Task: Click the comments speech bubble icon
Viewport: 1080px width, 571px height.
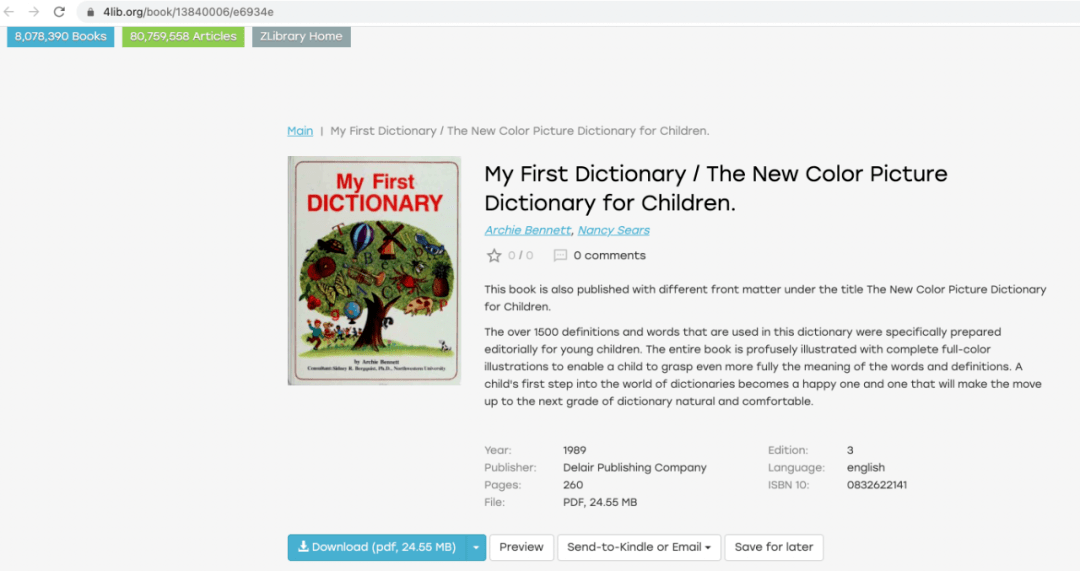Action: tap(560, 256)
